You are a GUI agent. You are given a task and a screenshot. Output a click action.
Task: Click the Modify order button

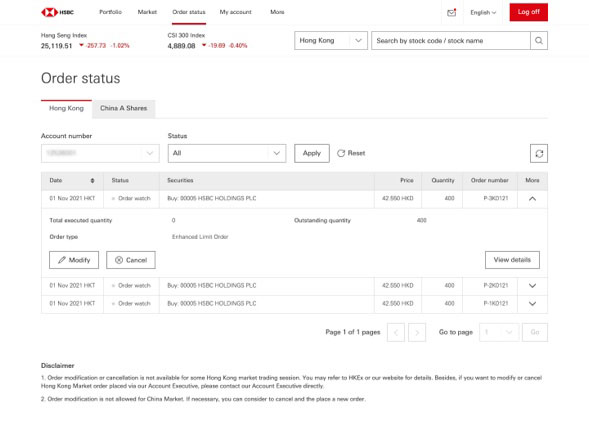point(74,260)
